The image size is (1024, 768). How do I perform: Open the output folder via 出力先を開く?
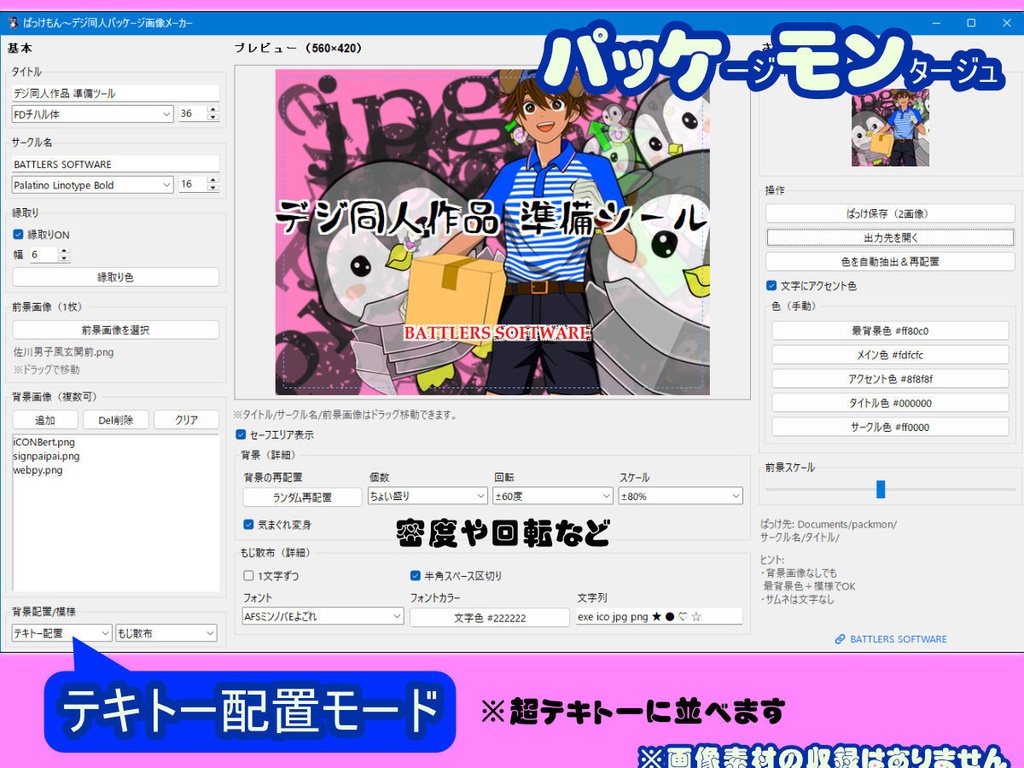coord(889,239)
